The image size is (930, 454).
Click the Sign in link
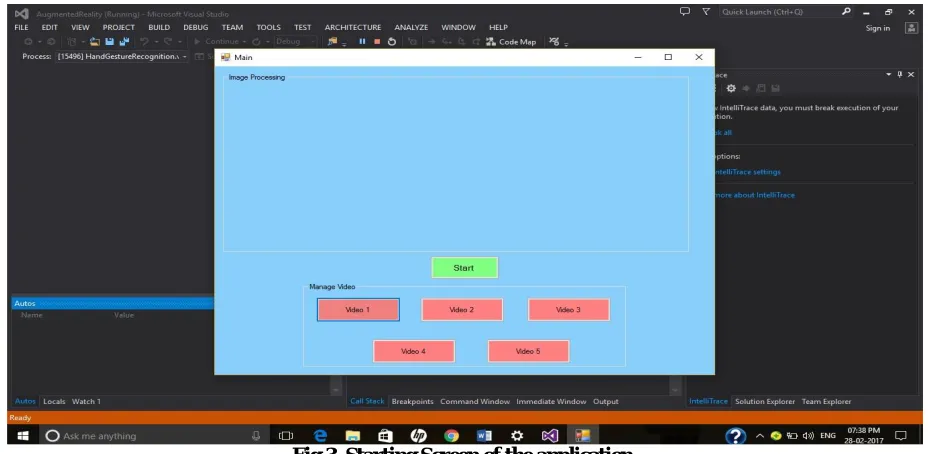click(x=878, y=28)
